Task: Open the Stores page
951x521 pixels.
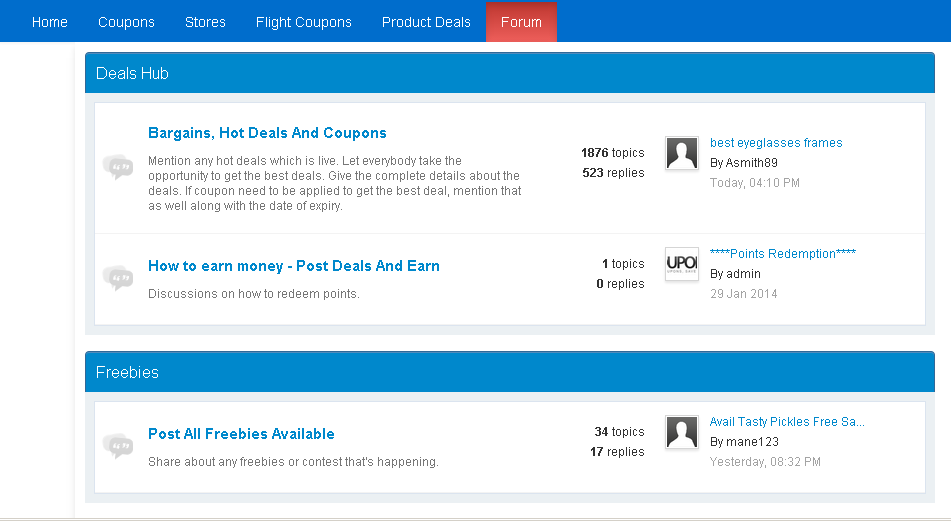Action: pos(205,22)
